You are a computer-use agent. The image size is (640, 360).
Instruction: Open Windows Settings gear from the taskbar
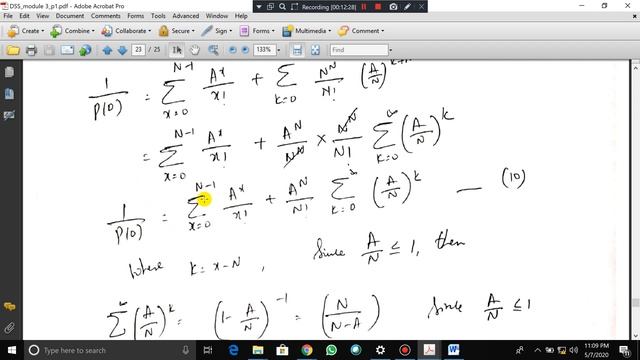click(380, 350)
